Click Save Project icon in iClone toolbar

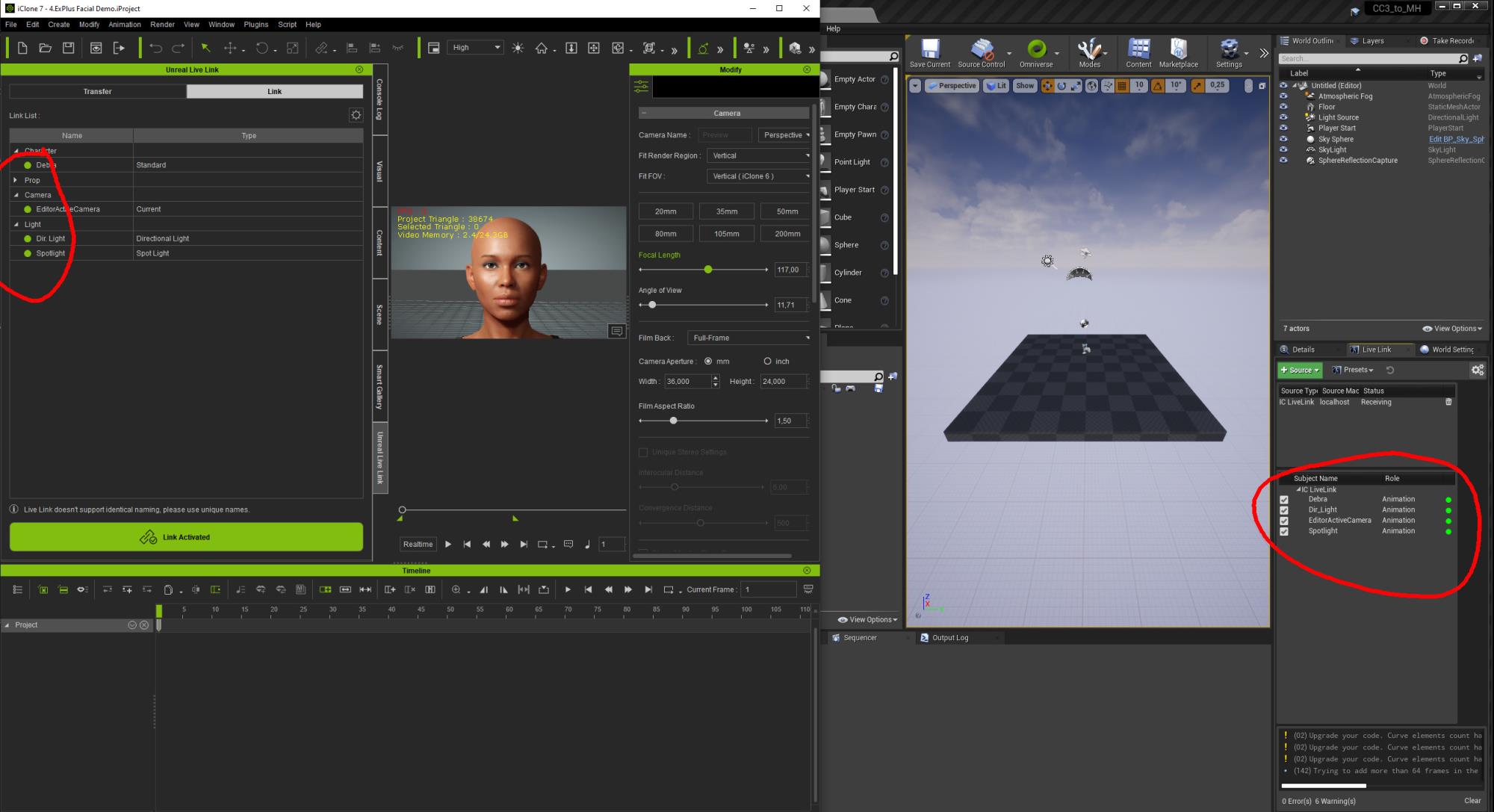click(68, 48)
